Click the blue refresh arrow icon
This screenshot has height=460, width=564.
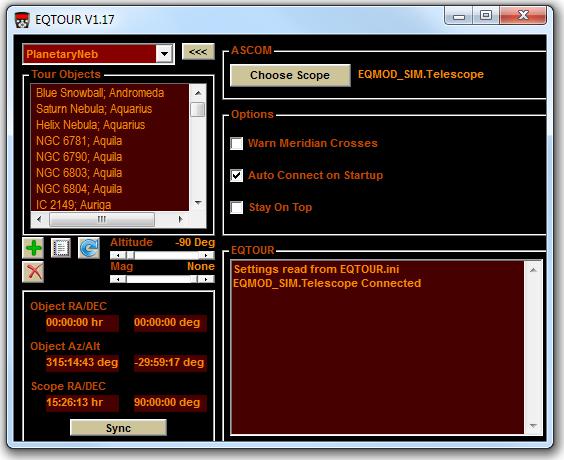click(89, 248)
